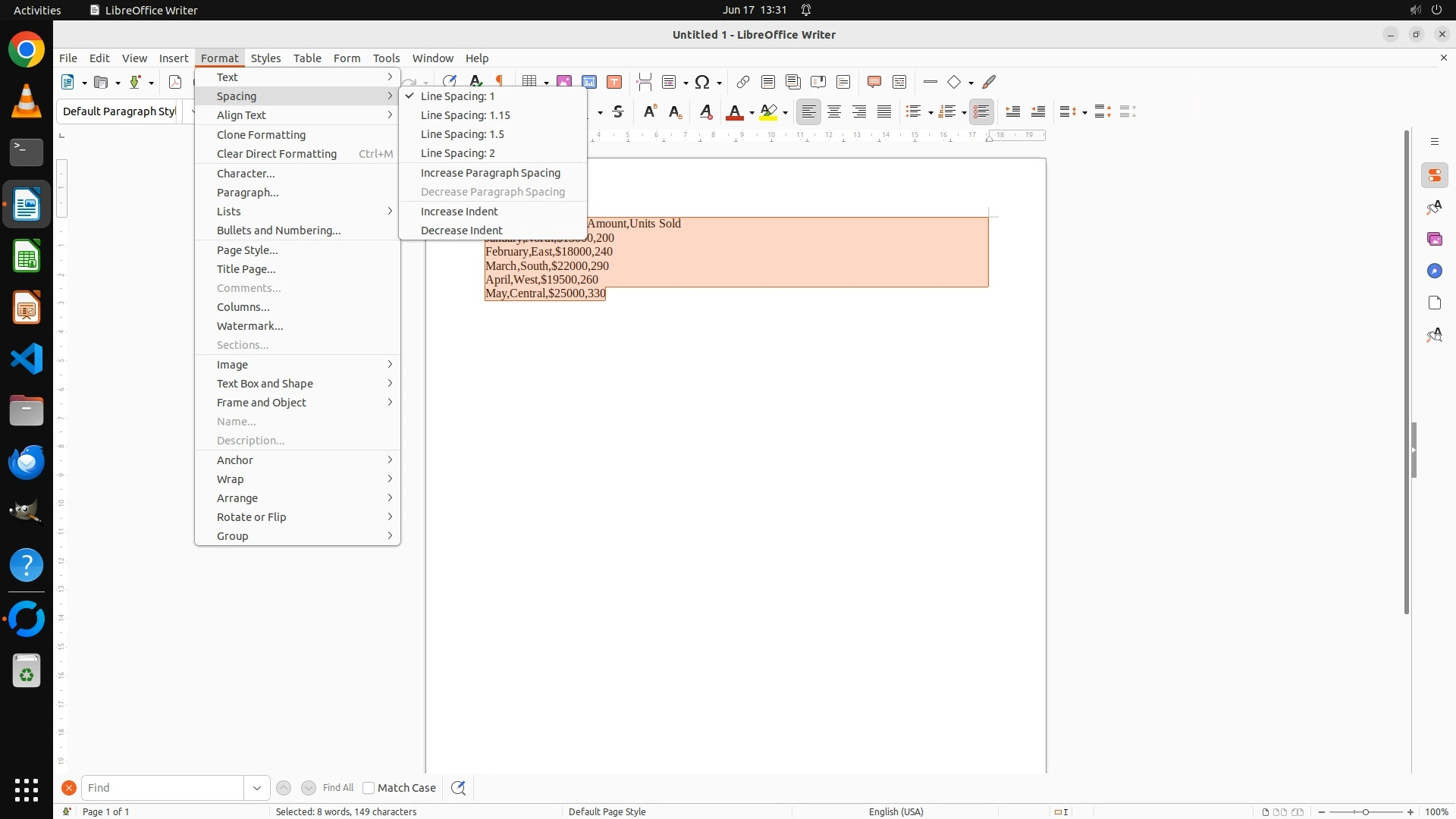
Task: Insert a special character with Omega icon
Action: 702,82
